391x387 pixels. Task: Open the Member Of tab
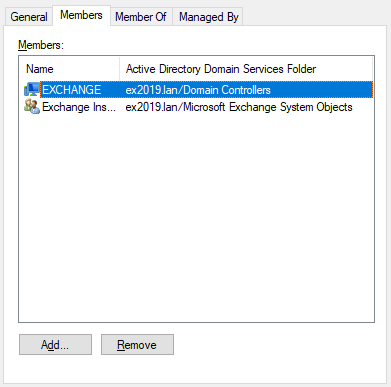pos(141,17)
